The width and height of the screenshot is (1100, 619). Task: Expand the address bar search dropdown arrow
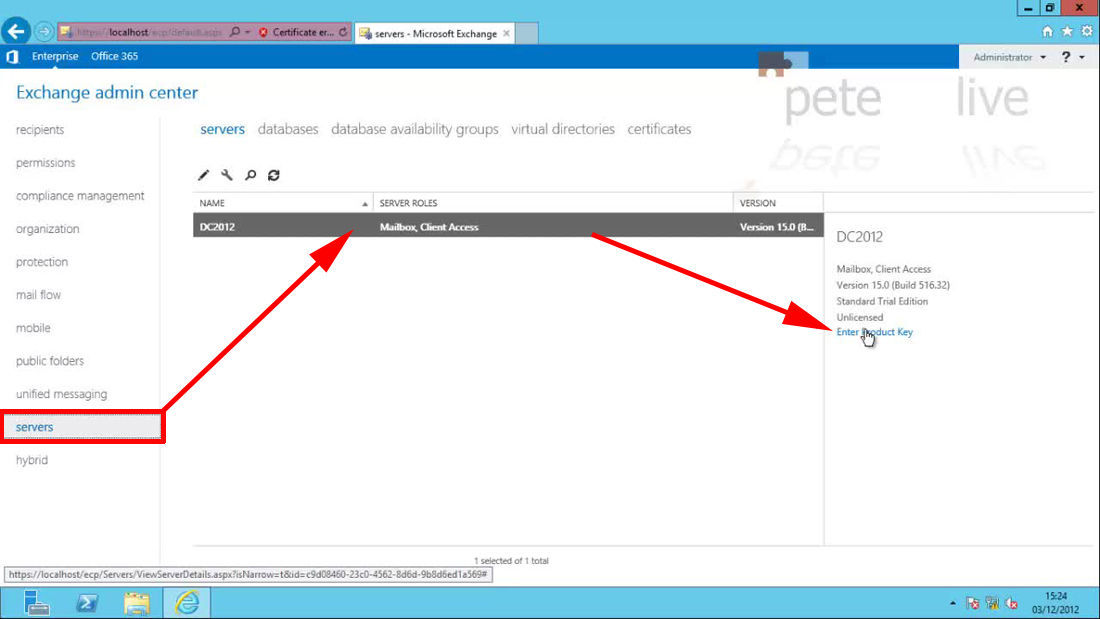(x=248, y=32)
